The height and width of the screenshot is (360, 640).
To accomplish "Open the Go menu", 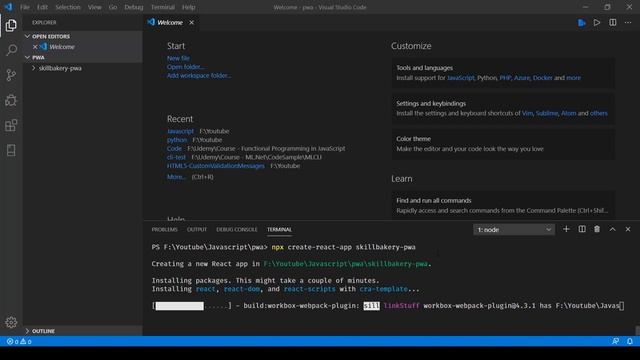I will pos(113,7).
